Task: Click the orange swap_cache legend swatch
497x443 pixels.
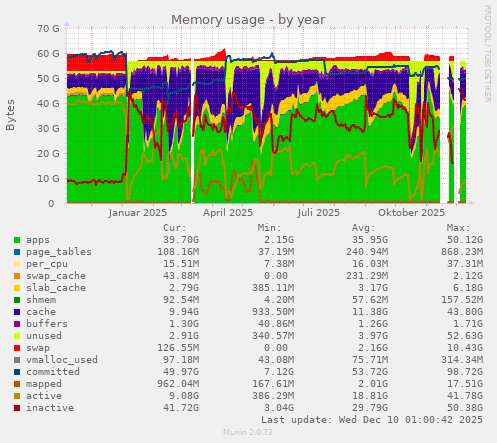Action: tap(17, 276)
